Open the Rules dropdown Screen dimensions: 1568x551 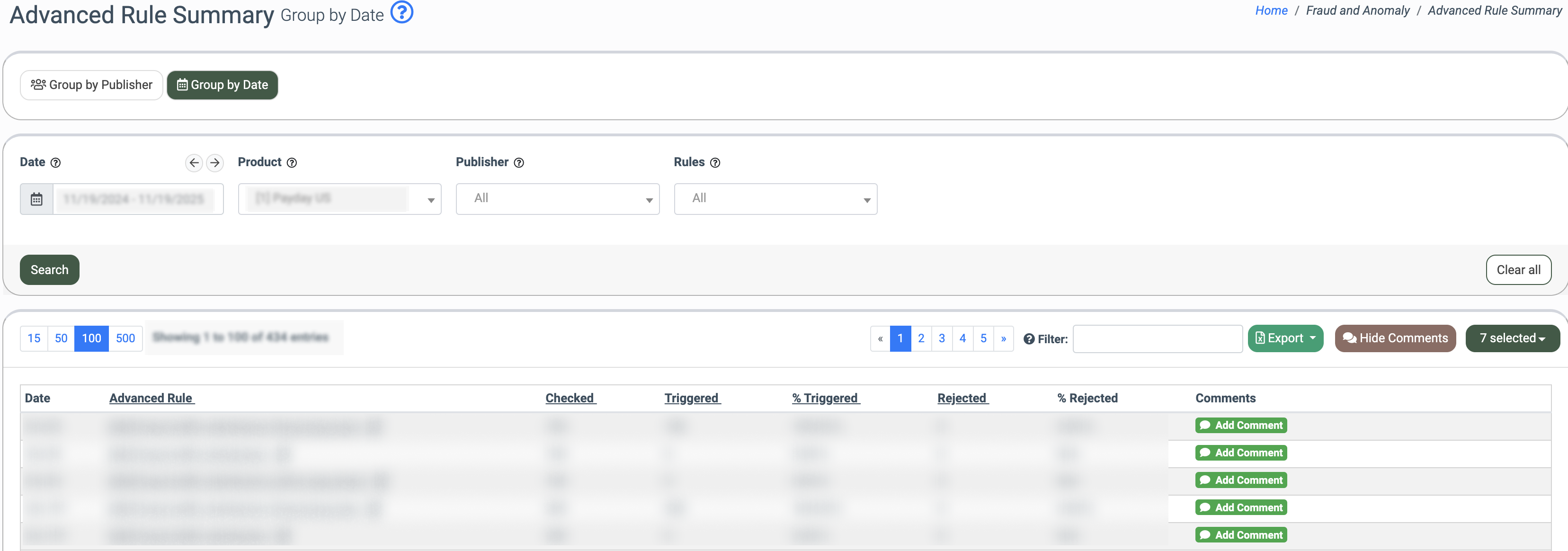[x=775, y=199]
